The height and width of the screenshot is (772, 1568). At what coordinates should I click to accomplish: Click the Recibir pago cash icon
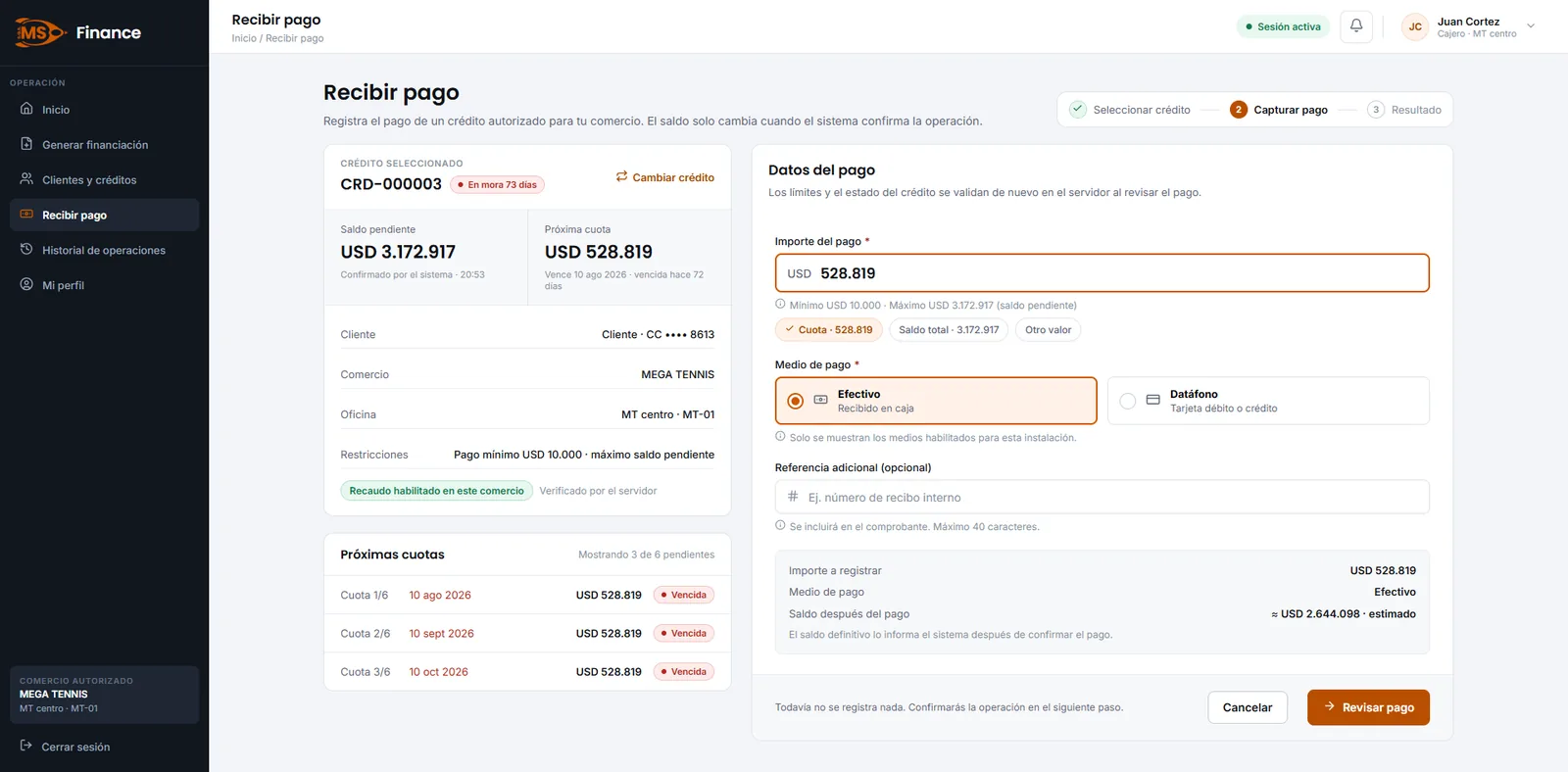tap(26, 215)
